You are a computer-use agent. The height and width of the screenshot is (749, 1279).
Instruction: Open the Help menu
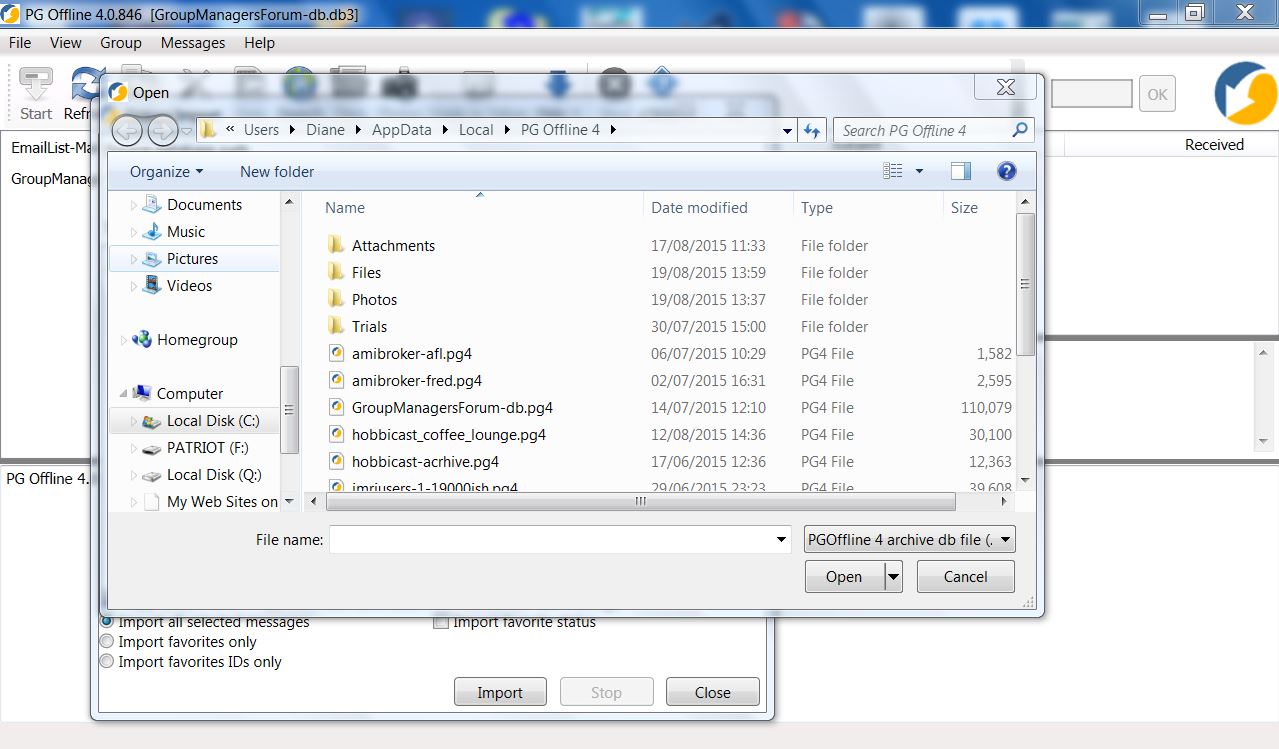click(259, 43)
